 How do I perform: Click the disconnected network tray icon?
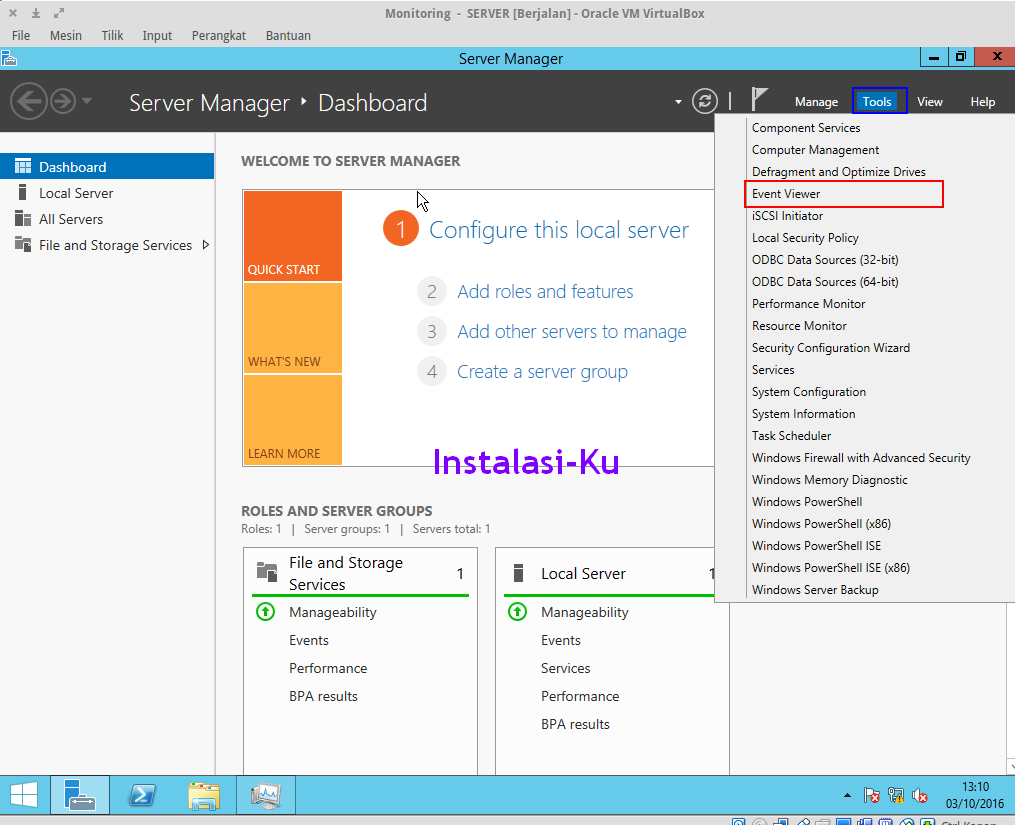[x=897, y=795]
